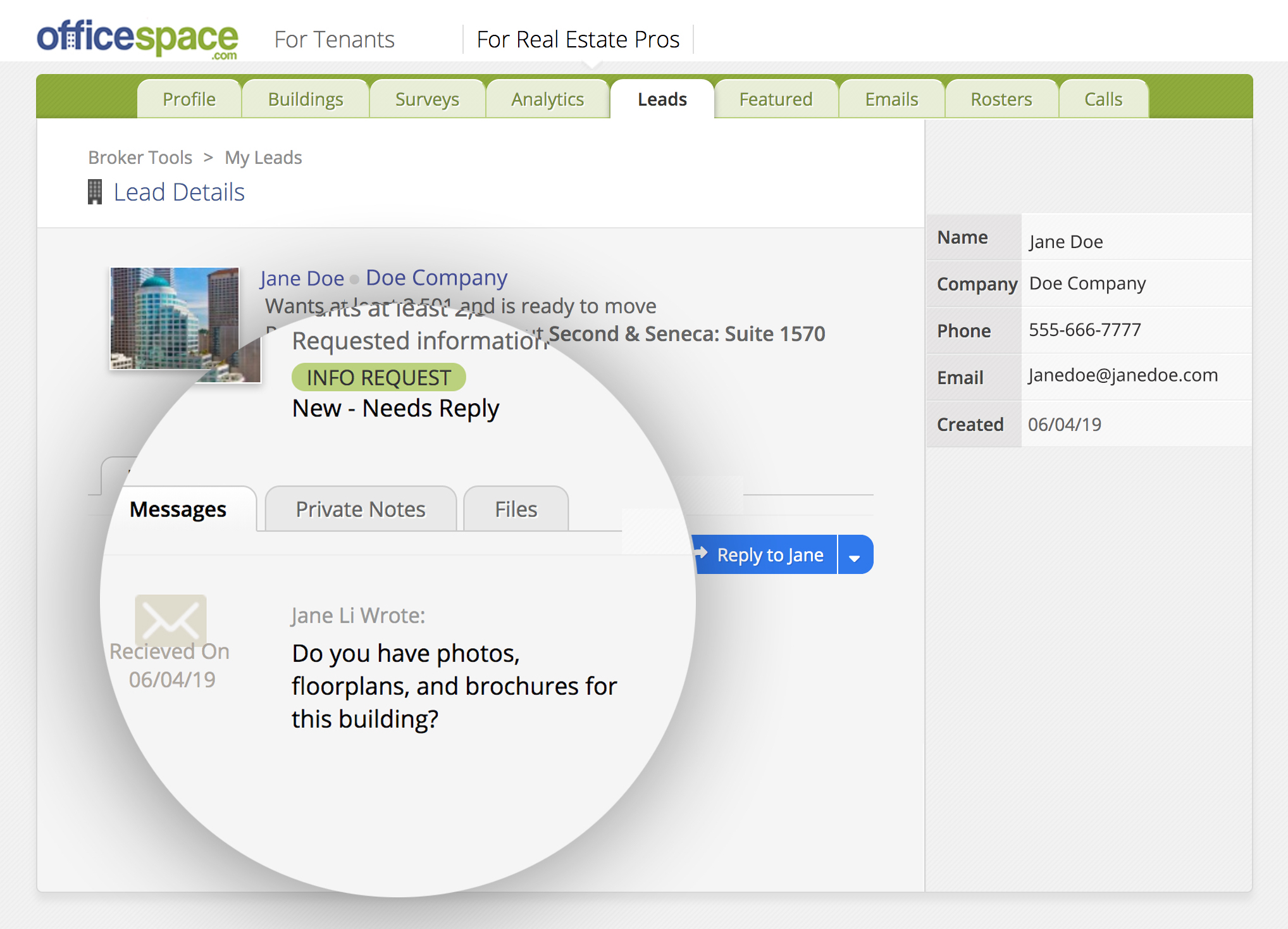Select the Featured listings toggle tab
The width and height of the screenshot is (1288, 929).
[776, 99]
